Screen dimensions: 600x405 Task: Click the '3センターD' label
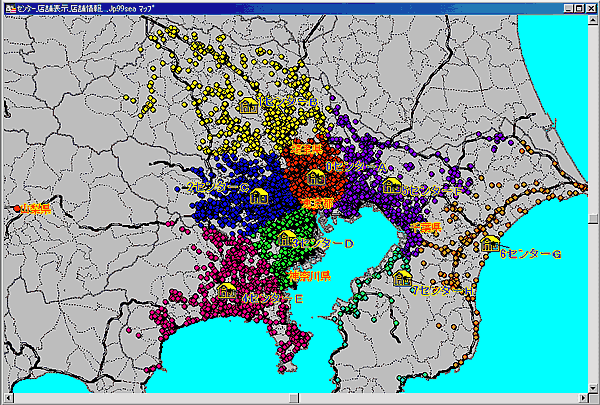[323, 243]
